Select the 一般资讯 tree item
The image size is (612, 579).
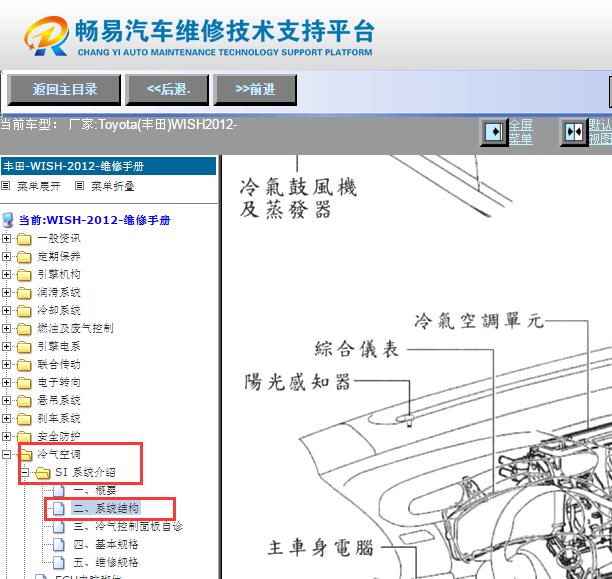click(59, 239)
